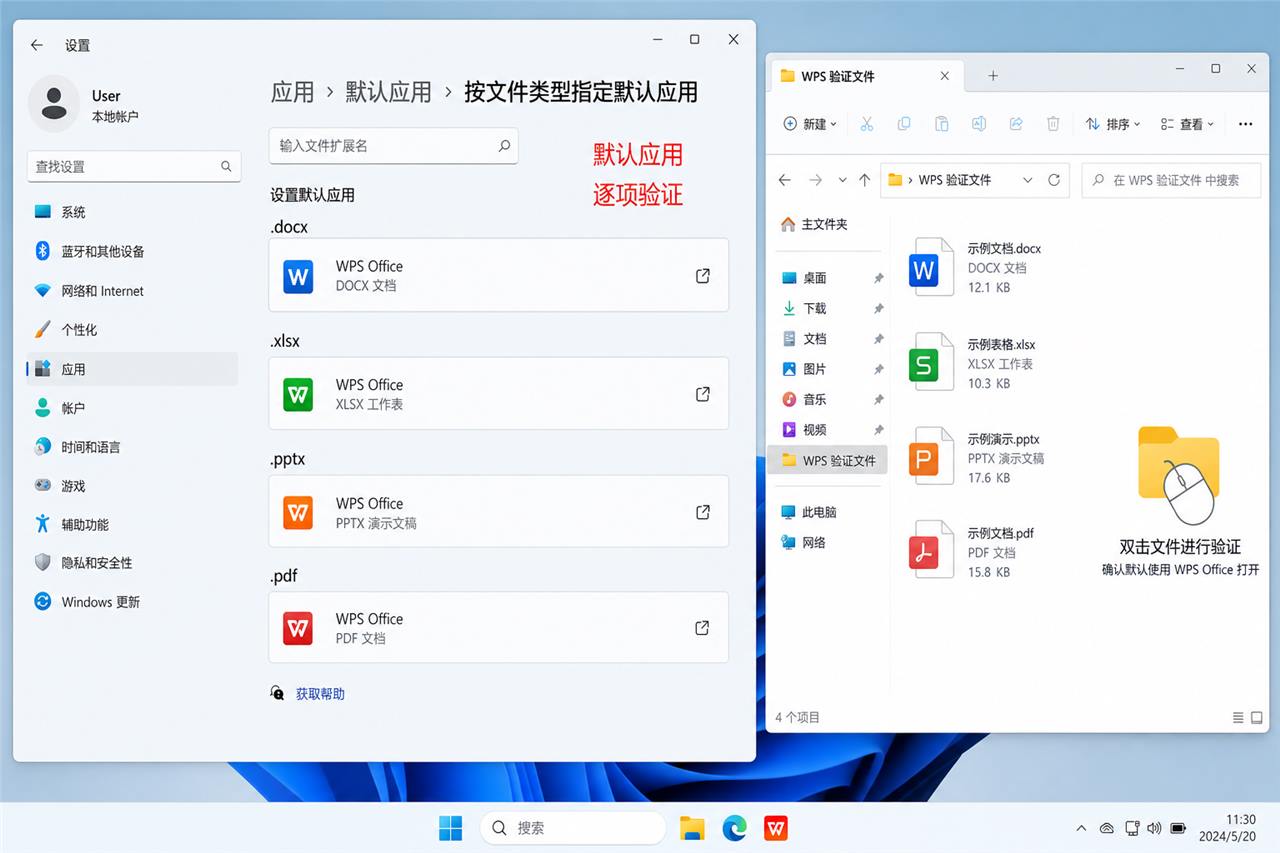Refresh the WPS 验证文件 folder view
Image resolution: width=1280 pixels, height=853 pixels.
click(1054, 180)
